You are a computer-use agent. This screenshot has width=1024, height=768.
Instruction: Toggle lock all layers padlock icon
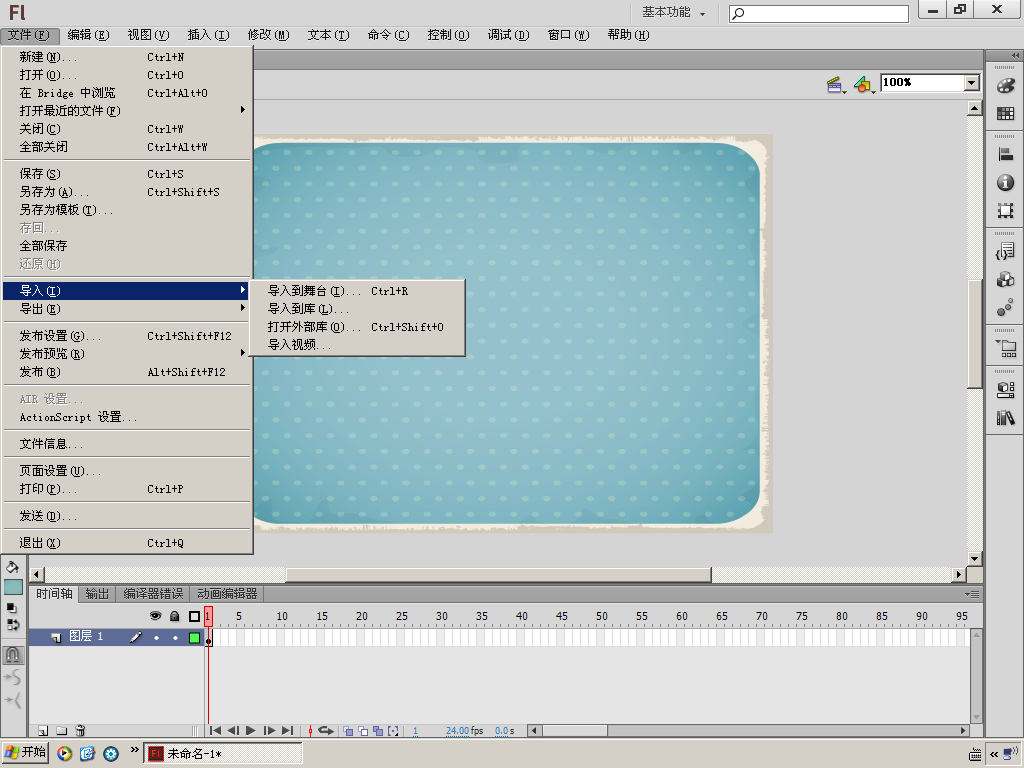tap(174, 616)
